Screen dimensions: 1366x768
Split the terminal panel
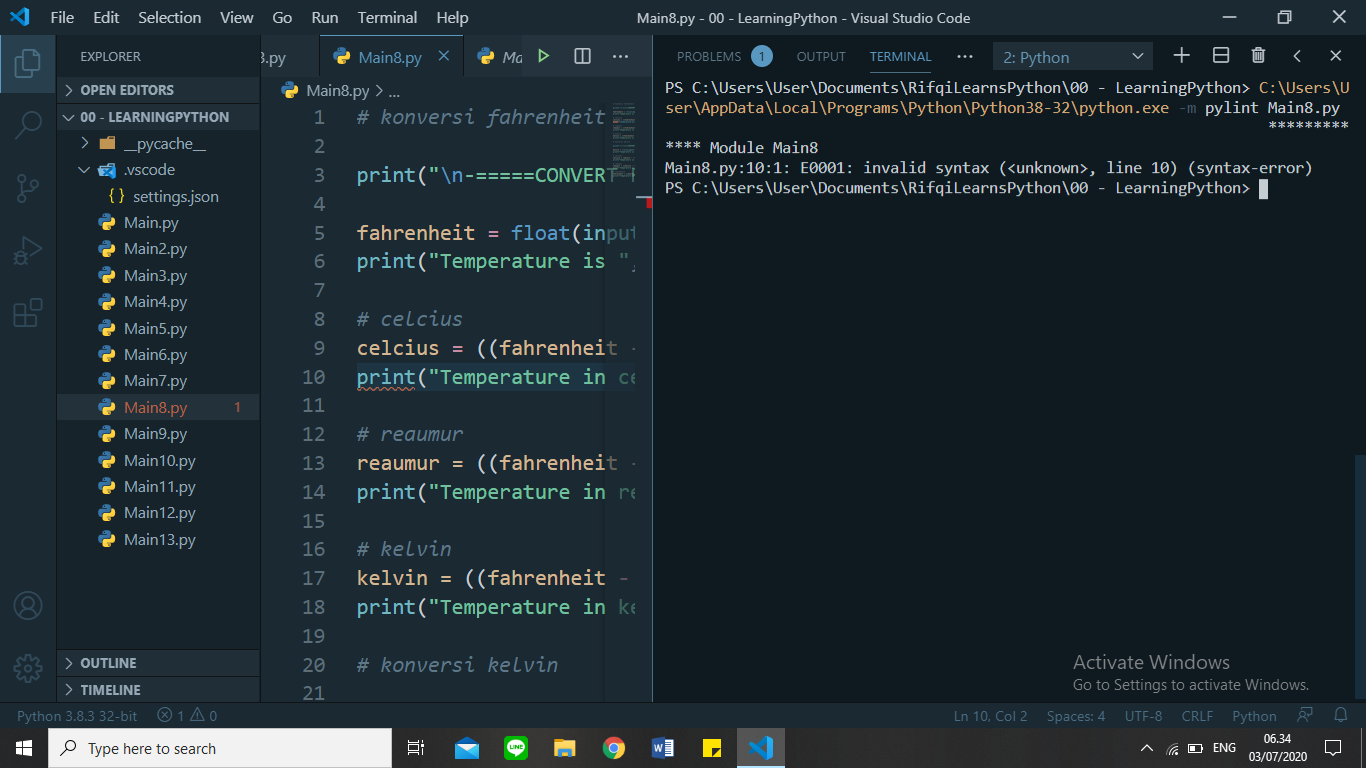coord(1220,56)
